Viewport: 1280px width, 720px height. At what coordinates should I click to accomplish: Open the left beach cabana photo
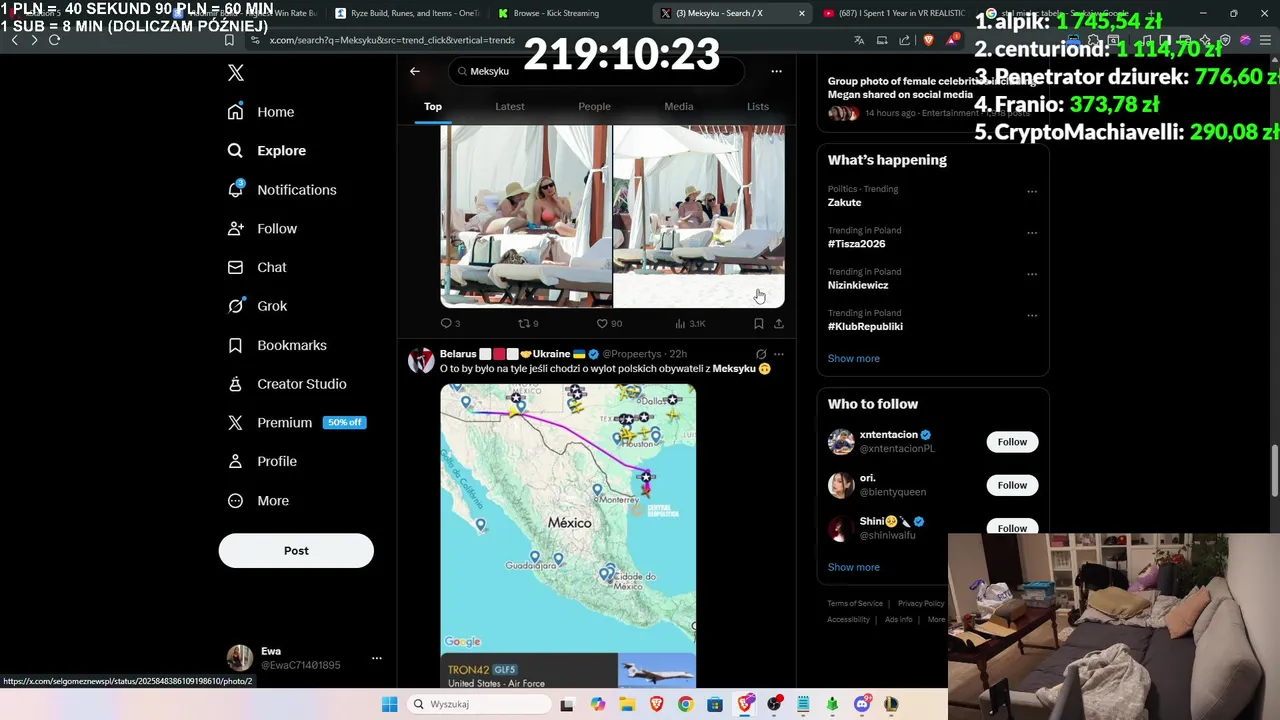526,216
